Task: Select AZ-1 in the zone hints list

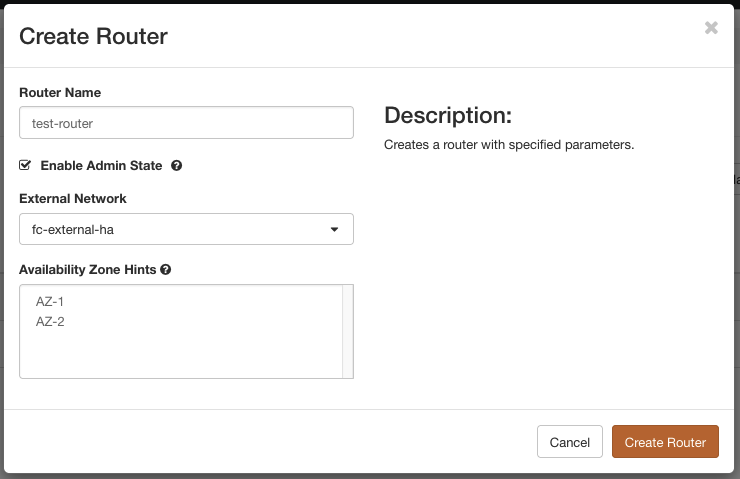Action: click(50, 301)
